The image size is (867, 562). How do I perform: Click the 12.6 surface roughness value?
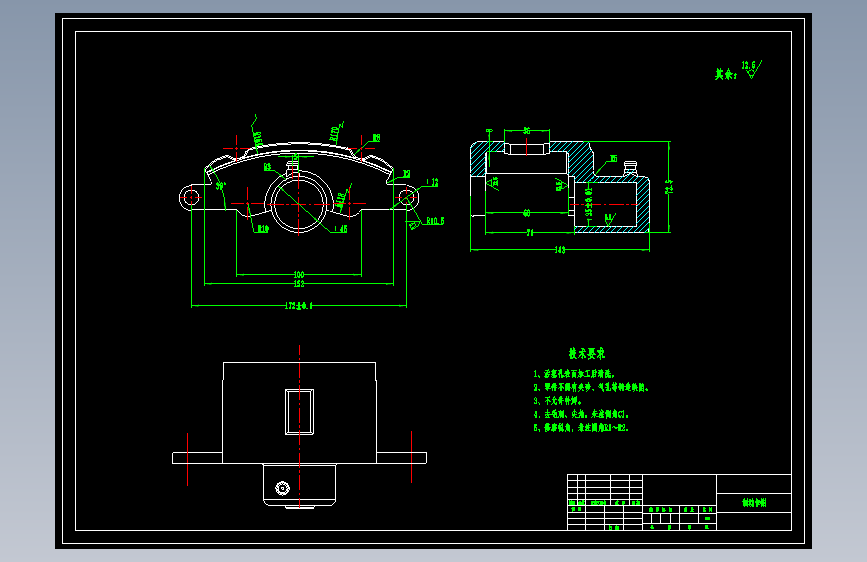pos(748,66)
